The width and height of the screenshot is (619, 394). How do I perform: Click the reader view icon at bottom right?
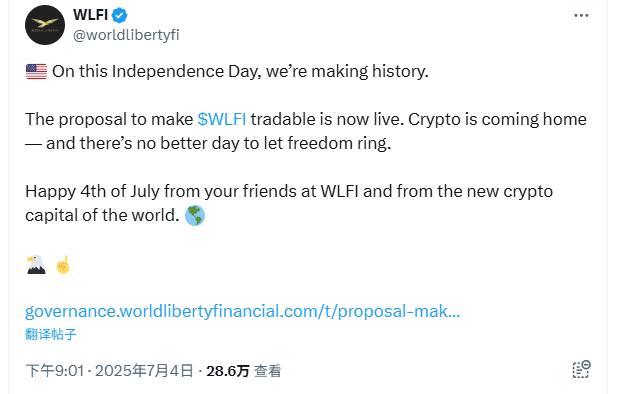(581, 370)
